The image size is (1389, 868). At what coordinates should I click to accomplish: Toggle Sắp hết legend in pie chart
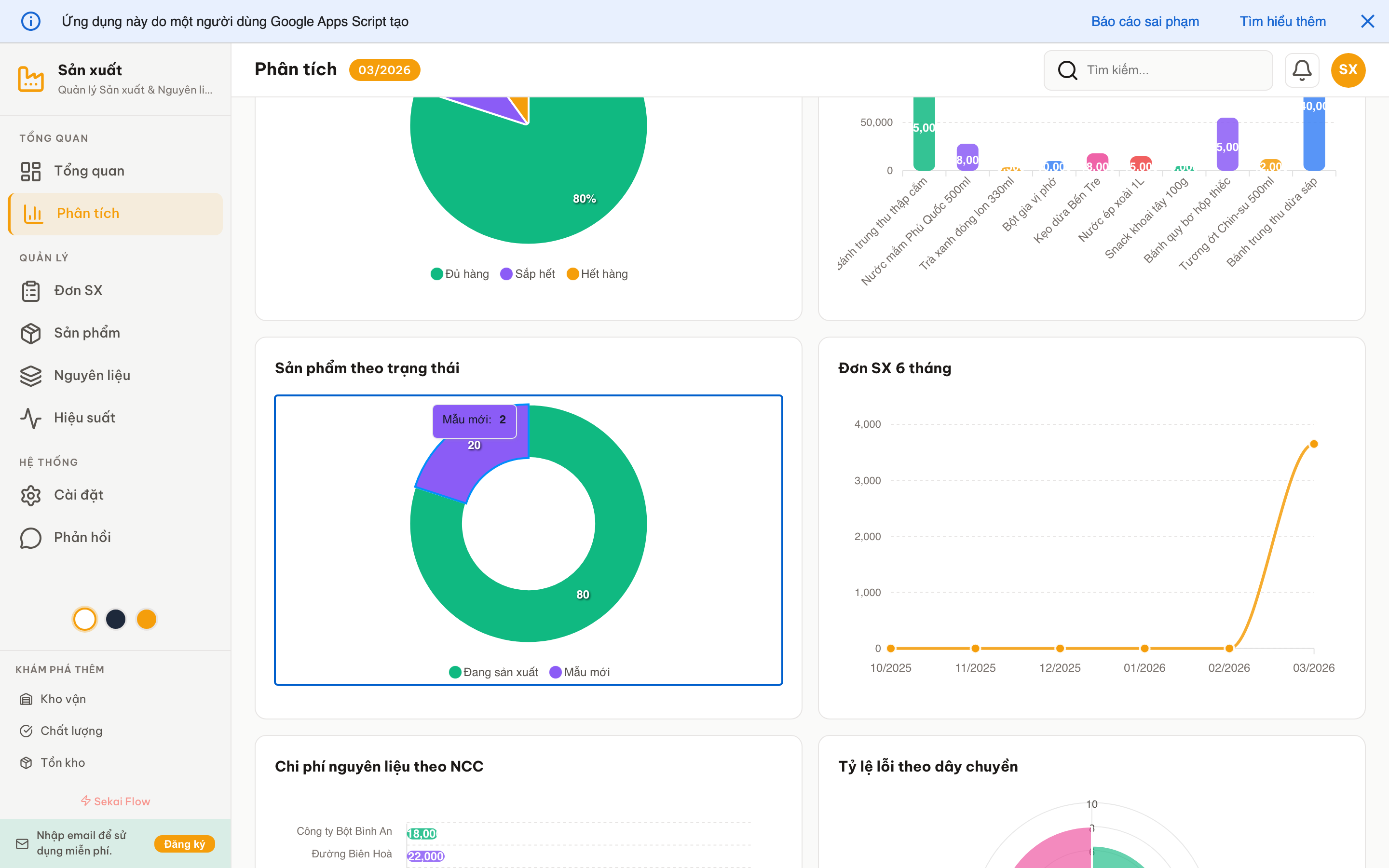coord(528,274)
